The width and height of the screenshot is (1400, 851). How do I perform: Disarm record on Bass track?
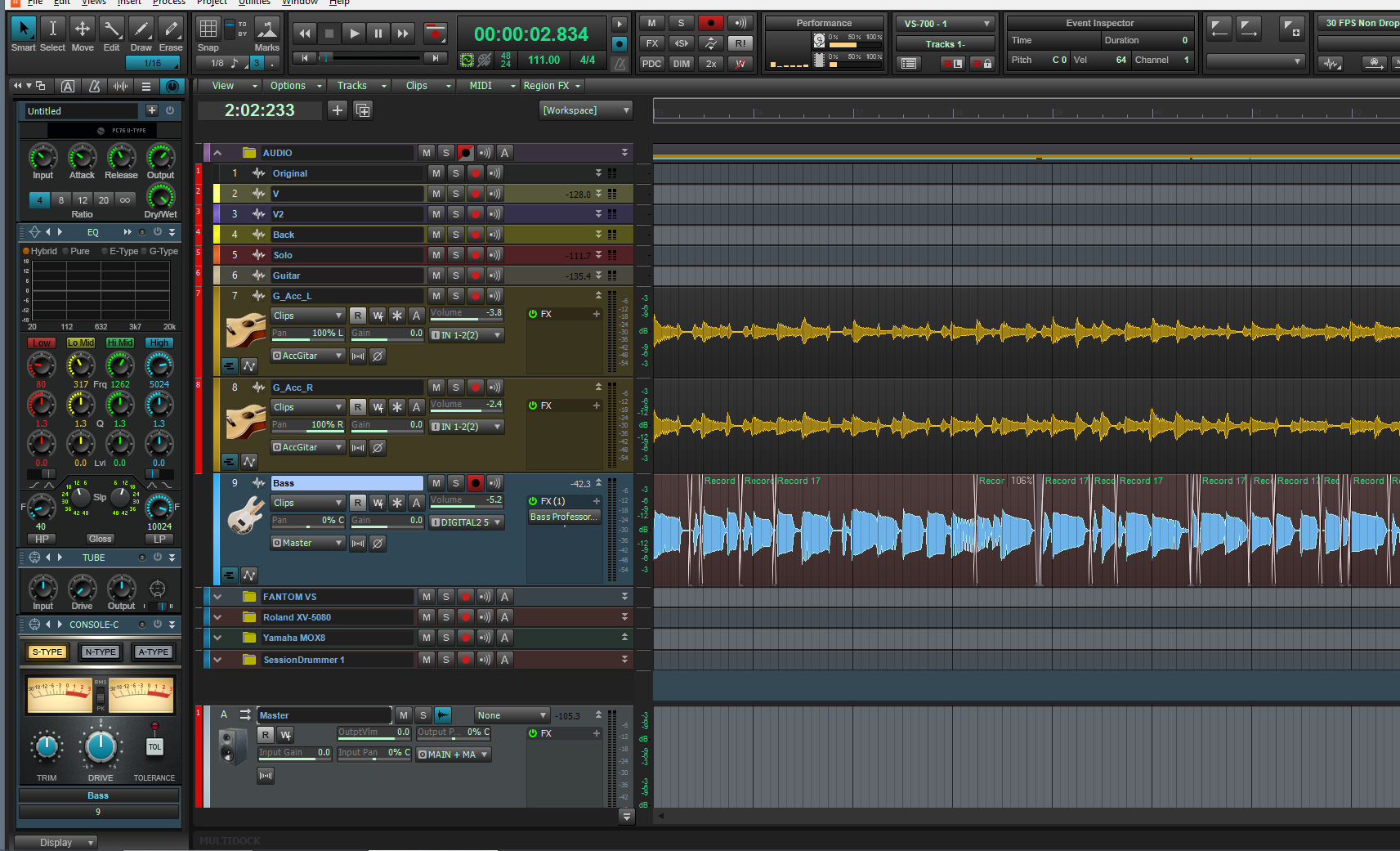476,483
